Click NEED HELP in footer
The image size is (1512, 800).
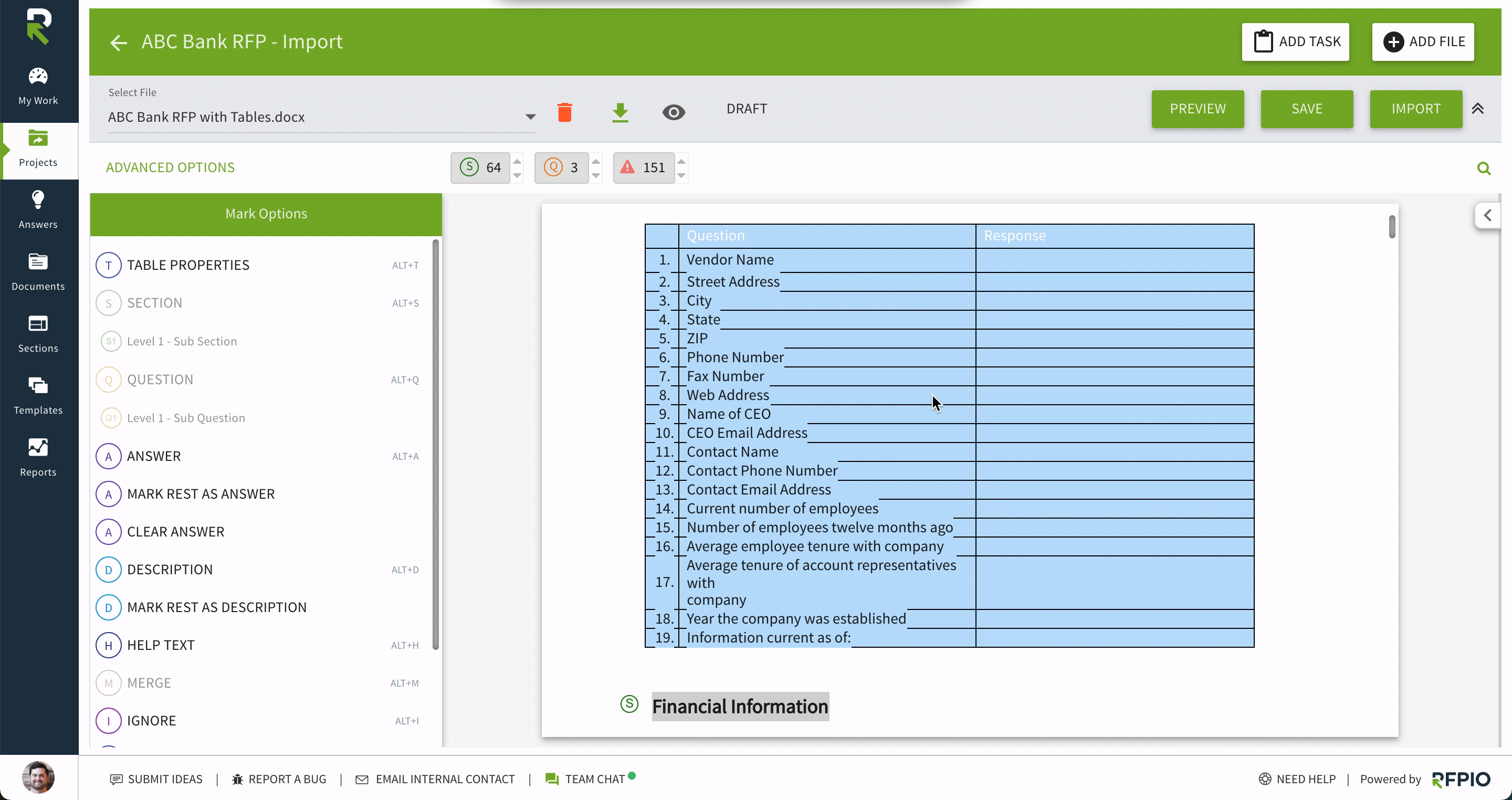pos(1297,779)
